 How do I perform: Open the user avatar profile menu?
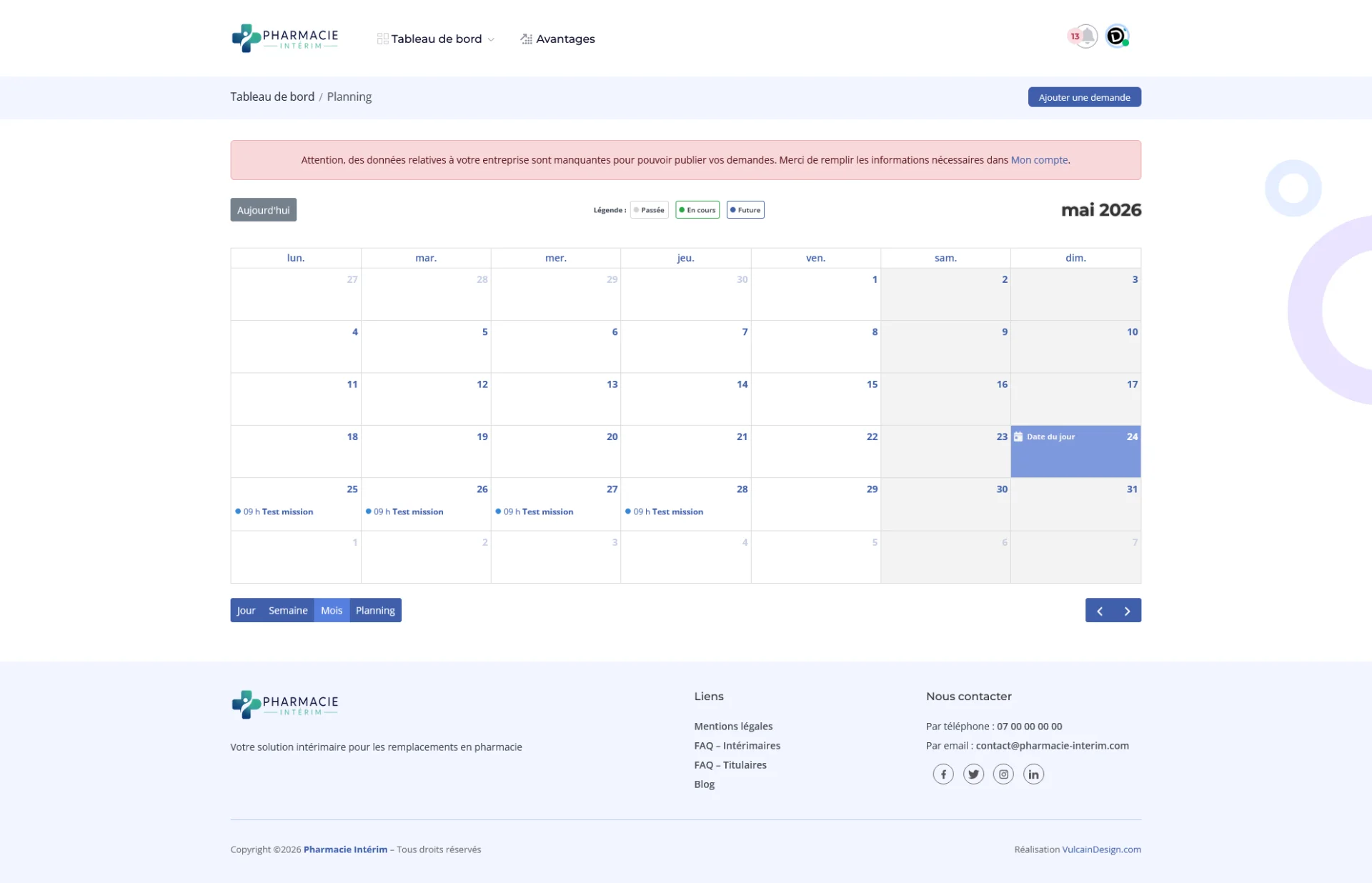click(1117, 36)
